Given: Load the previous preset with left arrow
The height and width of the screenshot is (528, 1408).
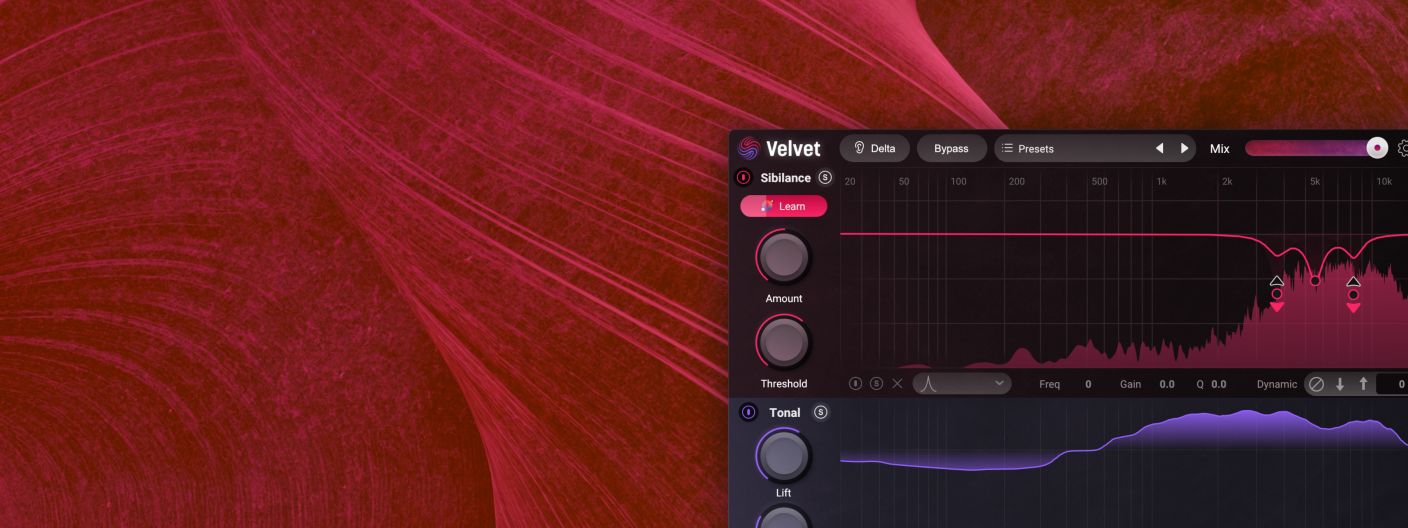Looking at the screenshot, I should tap(1159, 148).
